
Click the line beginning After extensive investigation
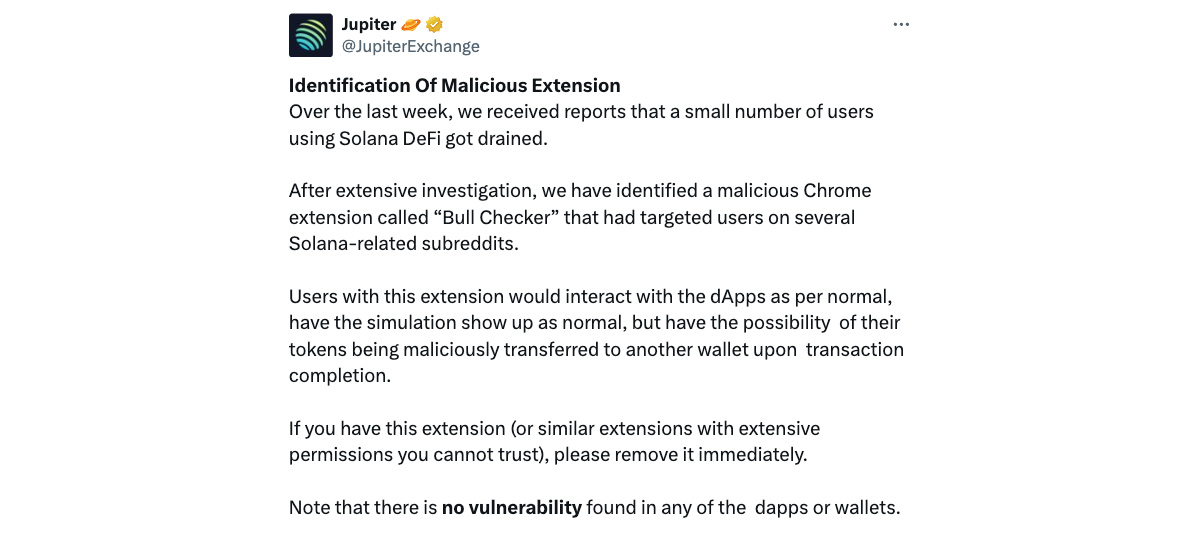[580, 190]
